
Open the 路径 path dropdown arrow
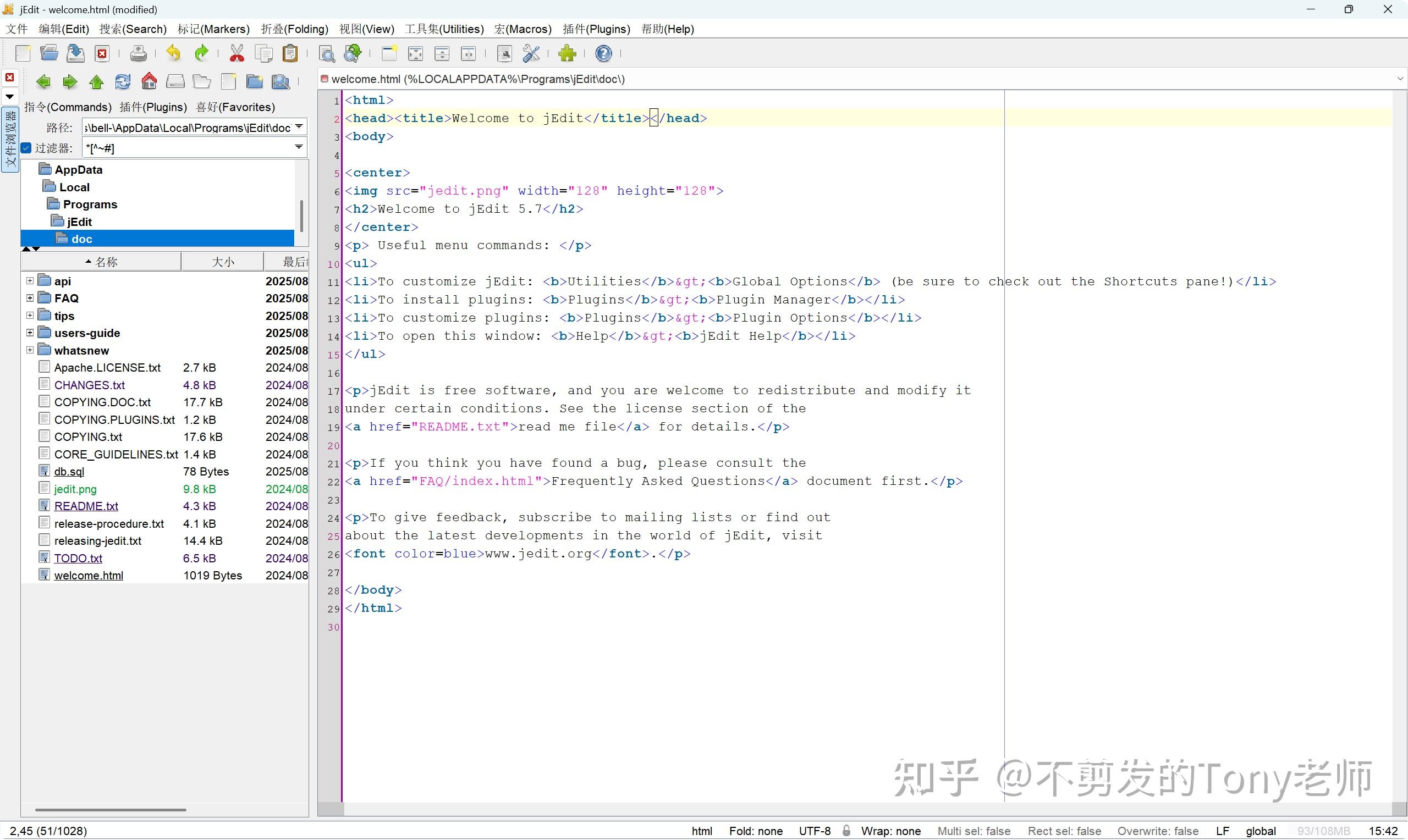coord(298,128)
